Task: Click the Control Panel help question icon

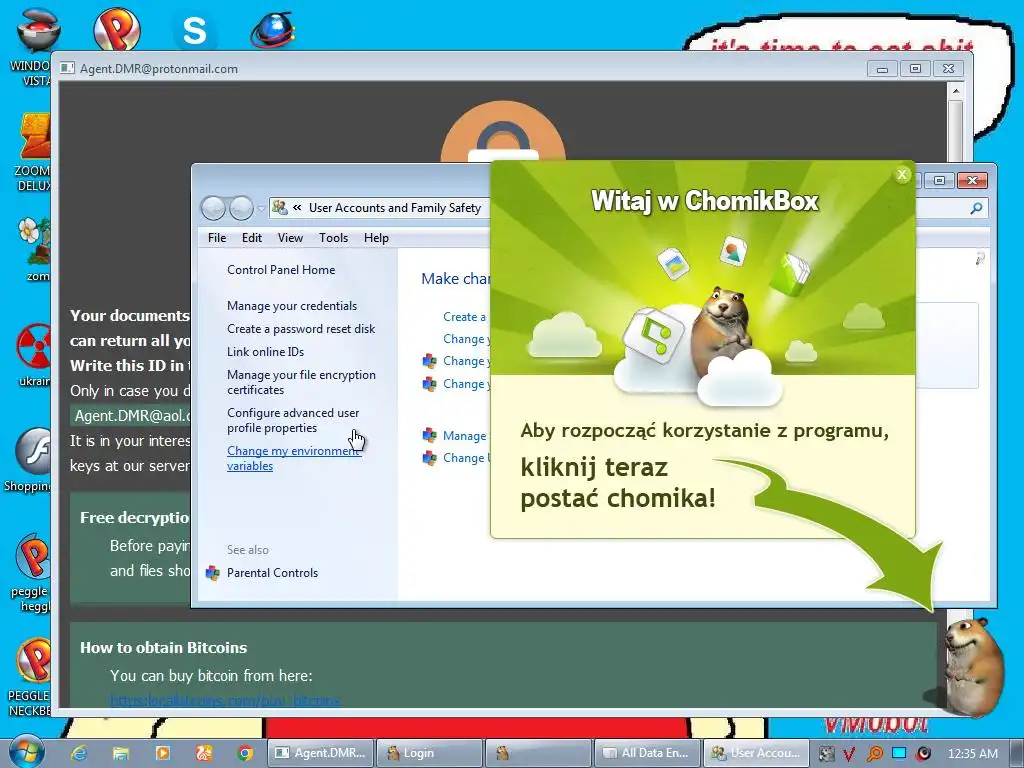Action: coord(980,259)
